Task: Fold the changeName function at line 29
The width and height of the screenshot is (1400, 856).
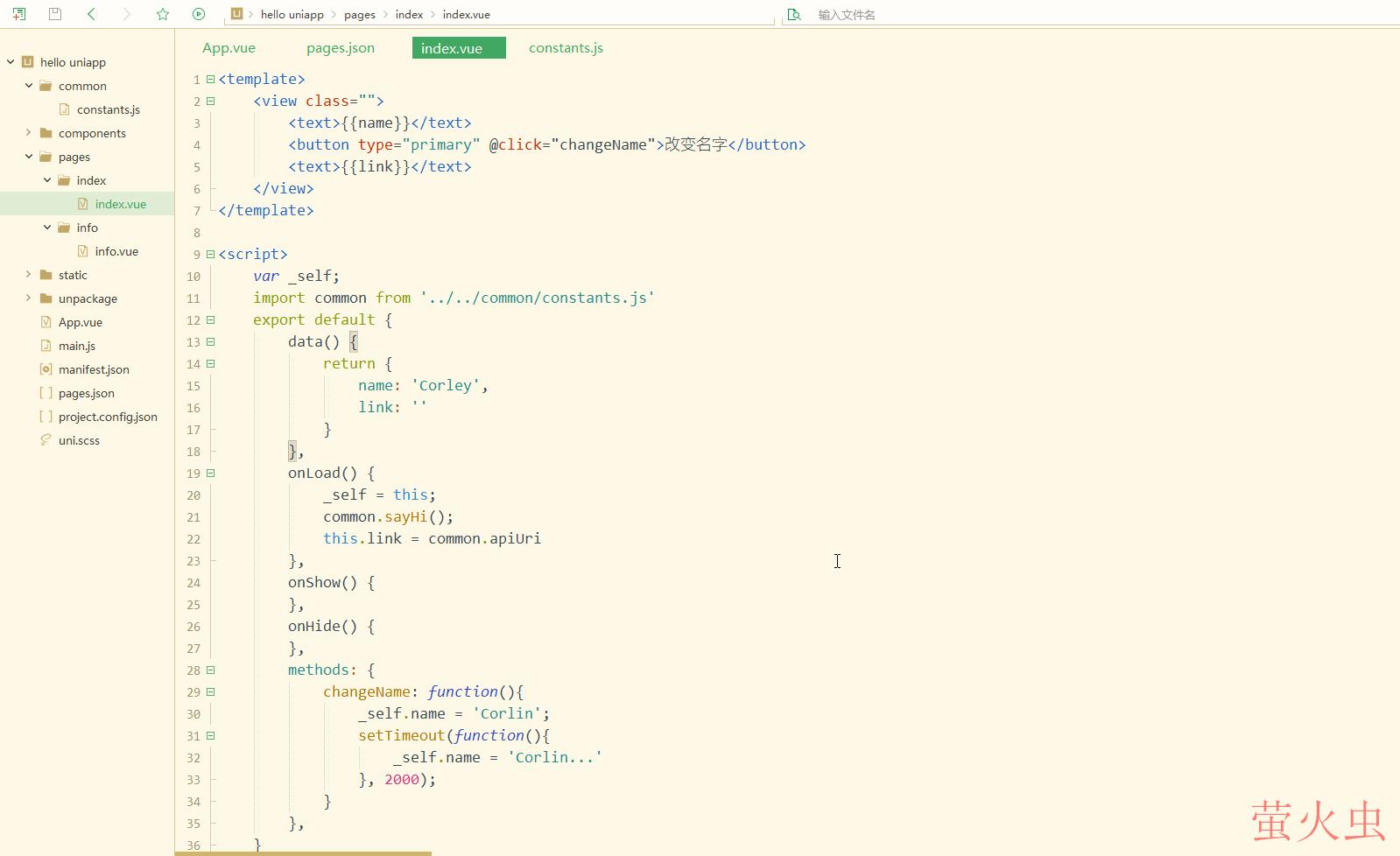Action: click(210, 691)
